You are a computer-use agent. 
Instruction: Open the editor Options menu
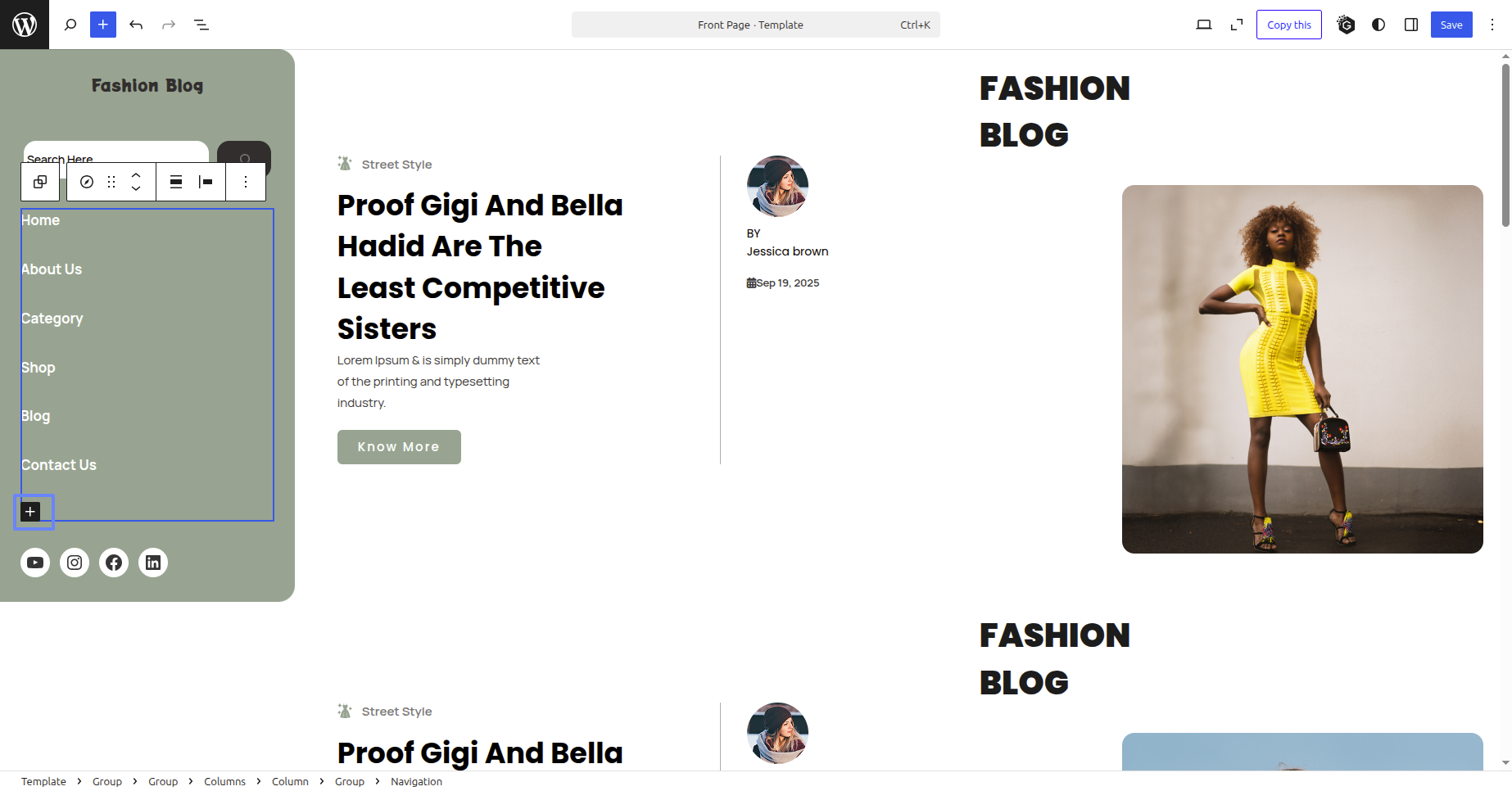pos(1492,25)
